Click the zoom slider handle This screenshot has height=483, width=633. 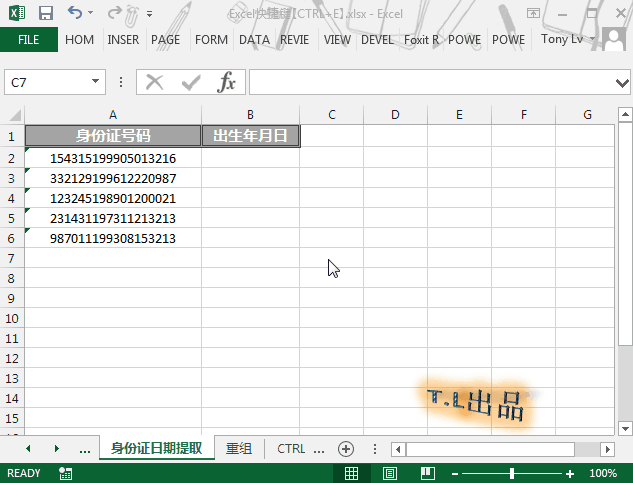point(511,473)
